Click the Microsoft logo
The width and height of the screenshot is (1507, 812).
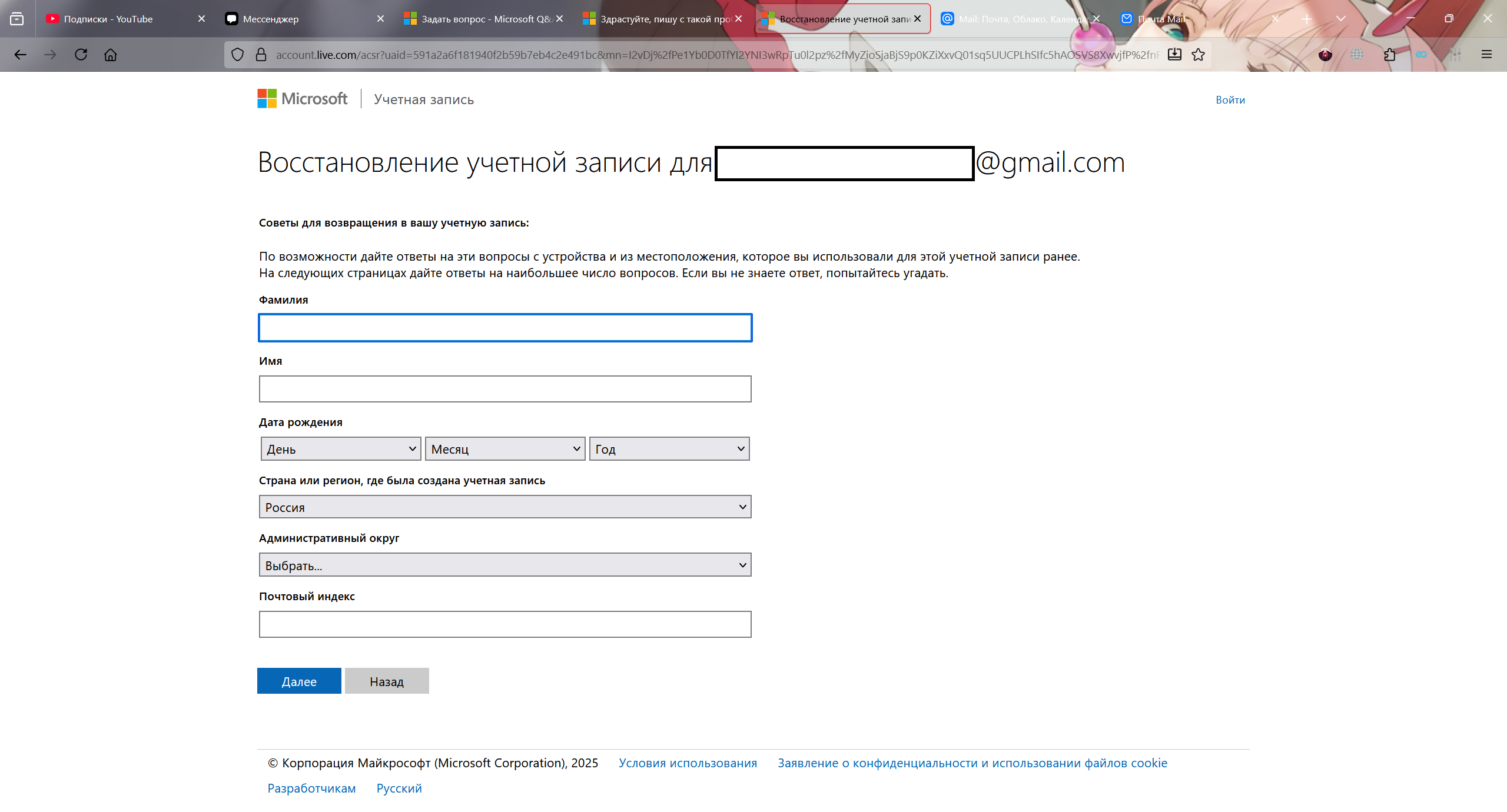click(303, 99)
